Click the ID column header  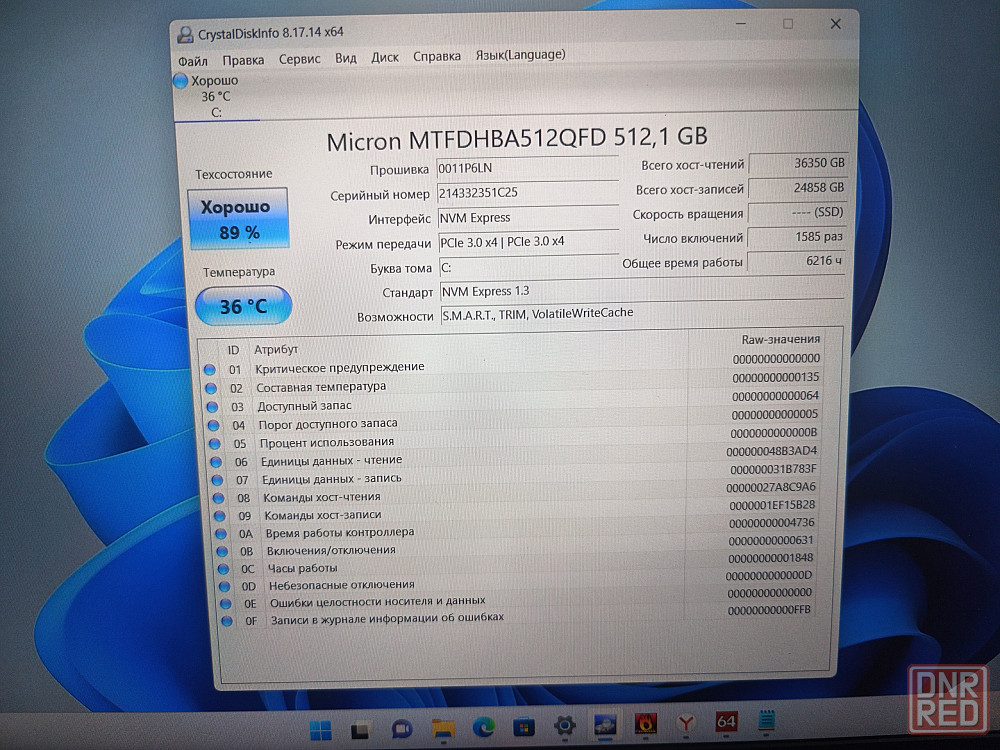click(x=233, y=350)
